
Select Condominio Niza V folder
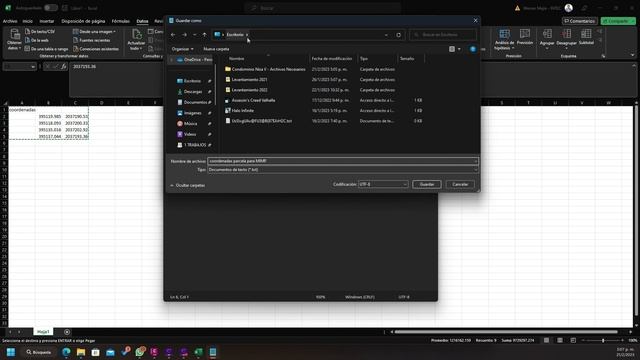pos(268,69)
